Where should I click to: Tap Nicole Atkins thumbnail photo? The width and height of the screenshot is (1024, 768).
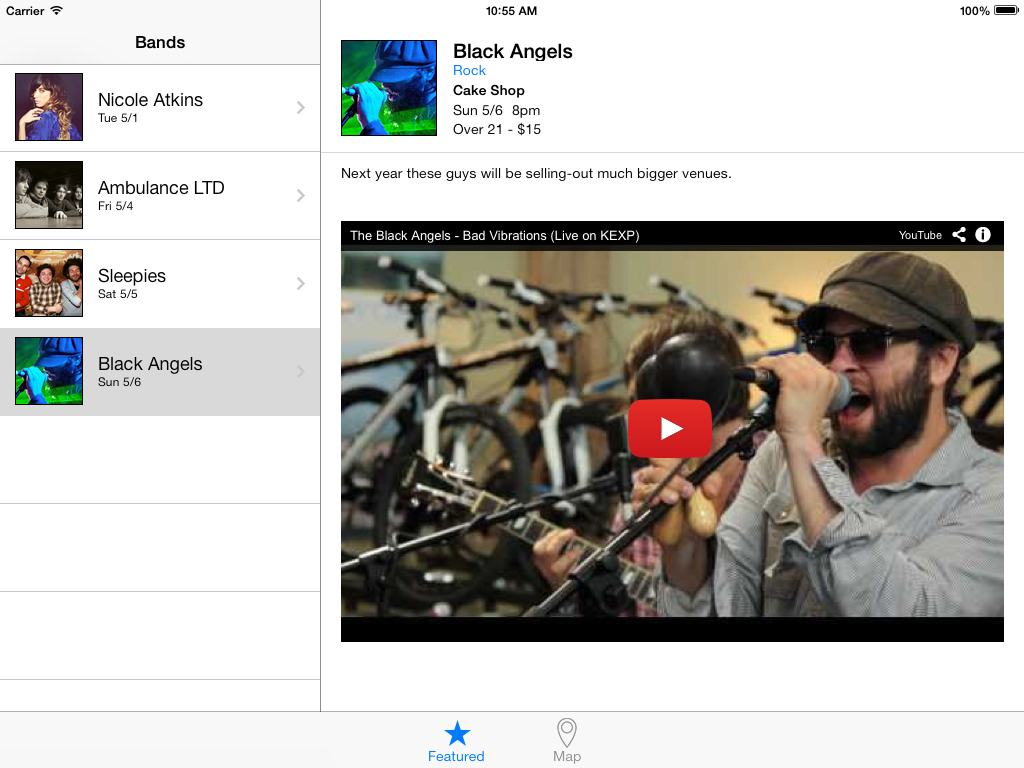click(49, 107)
